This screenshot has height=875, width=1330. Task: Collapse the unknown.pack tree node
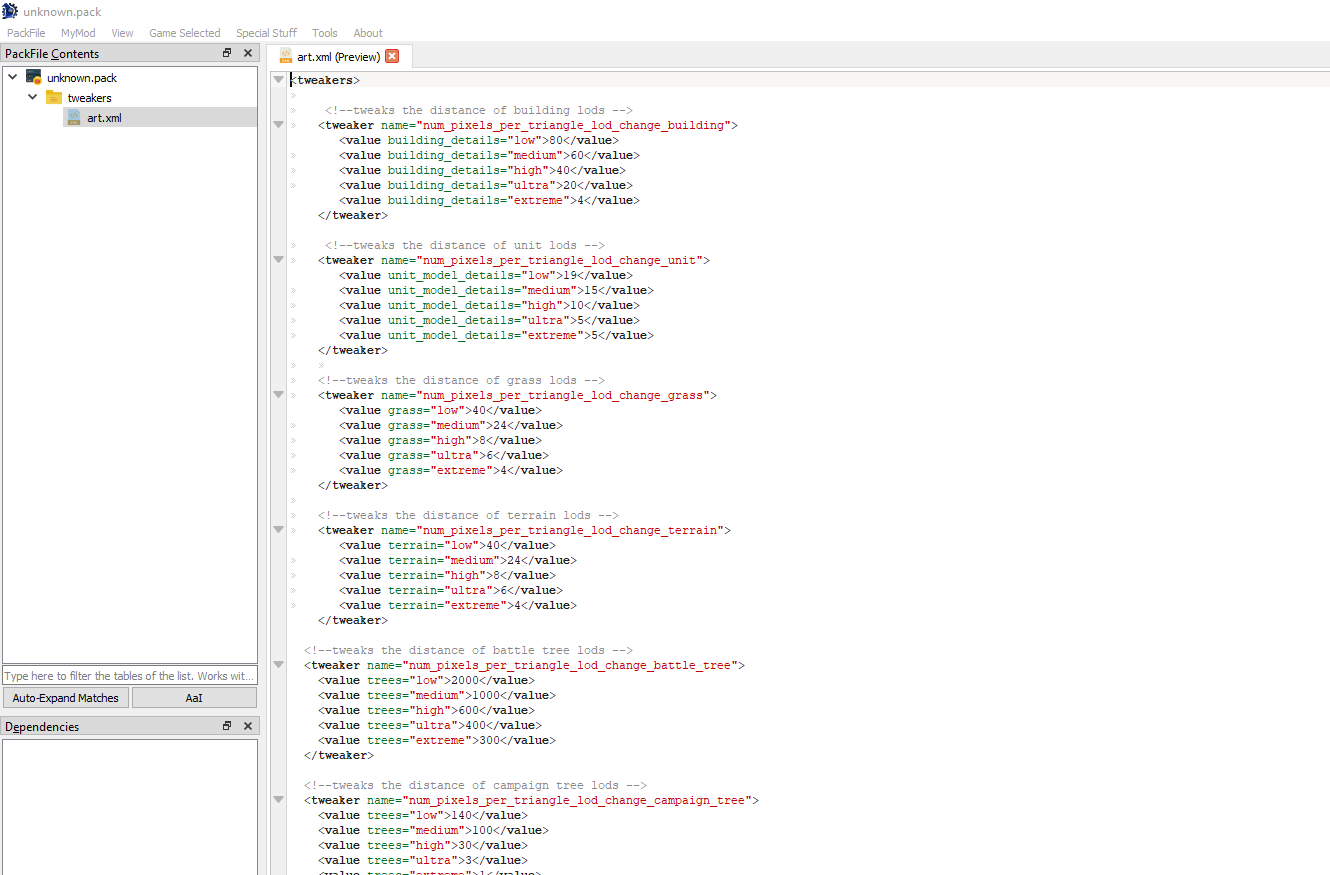[13, 77]
